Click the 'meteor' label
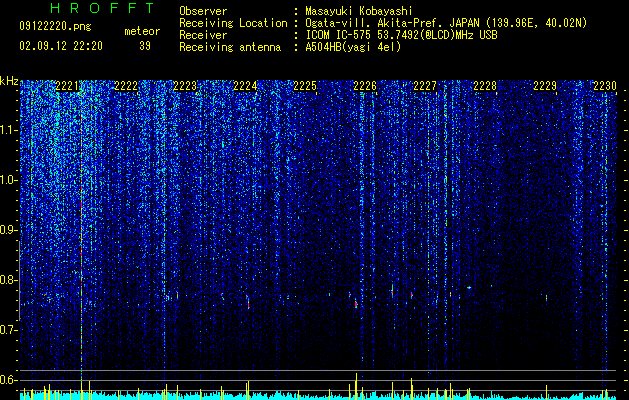 142,31
